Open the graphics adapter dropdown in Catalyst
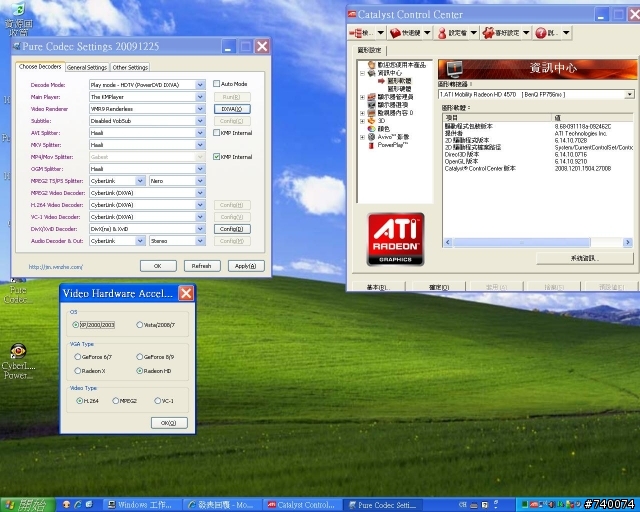Screen dimensions: 640x512 [630, 94]
